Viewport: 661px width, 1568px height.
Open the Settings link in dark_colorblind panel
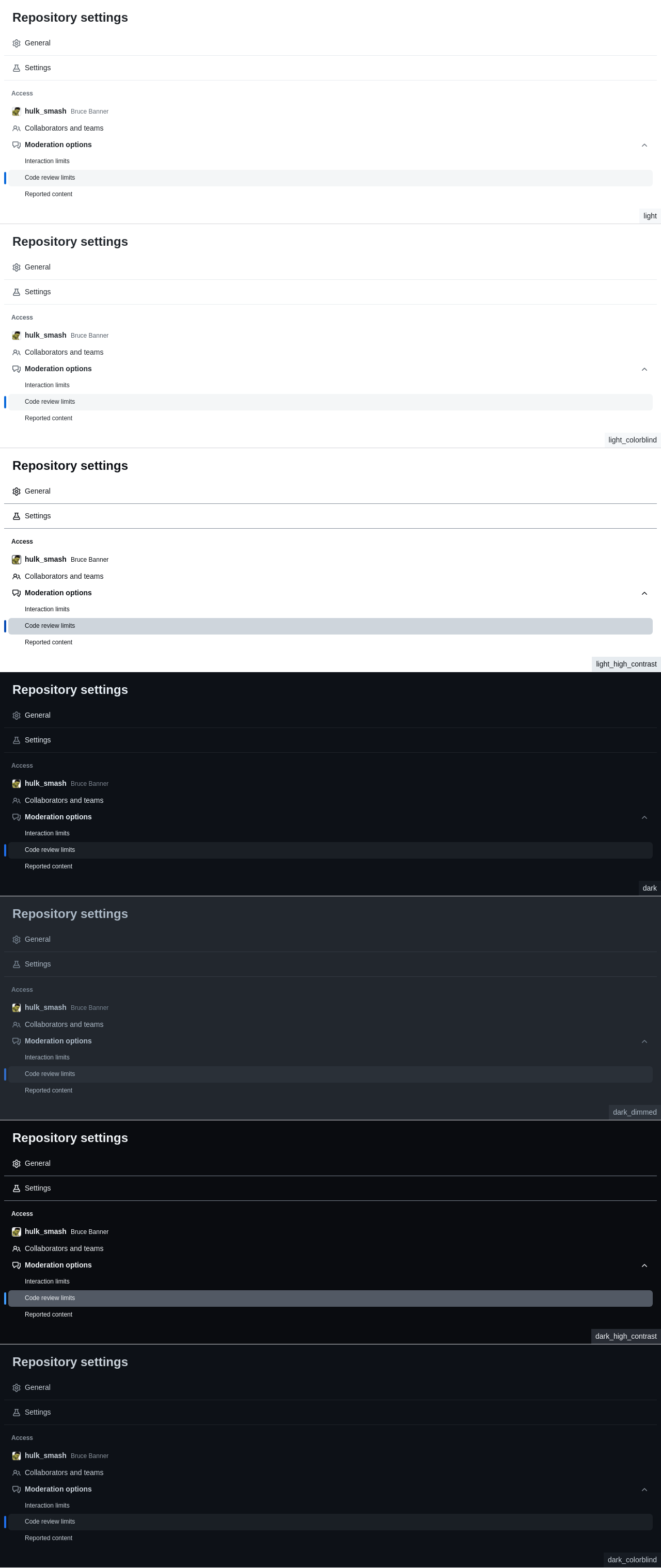click(x=330, y=1412)
